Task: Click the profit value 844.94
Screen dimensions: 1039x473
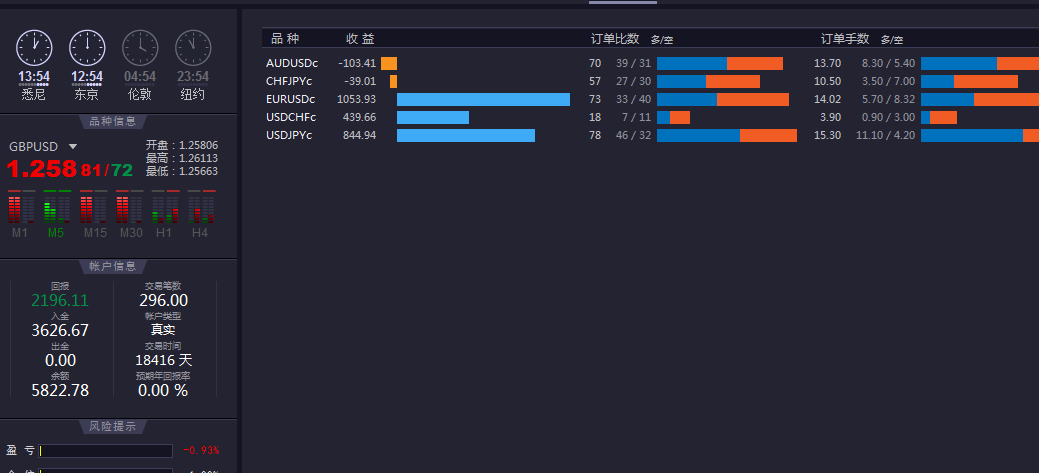Action: 359,135
